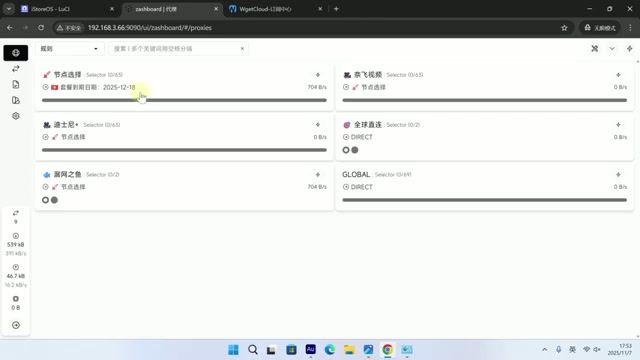
Task: Open Adobe Audition from taskbar
Action: click(311, 350)
